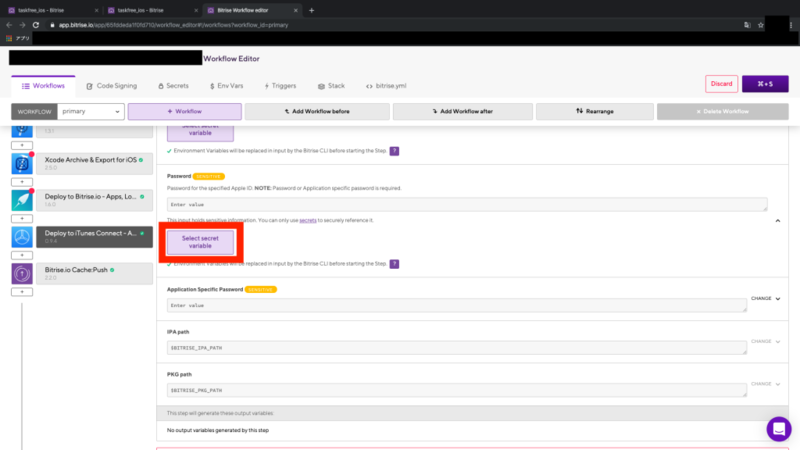Open the Triggers tab
This screenshot has width=800, height=450.
pyautogui.click(x=280, y=86)
